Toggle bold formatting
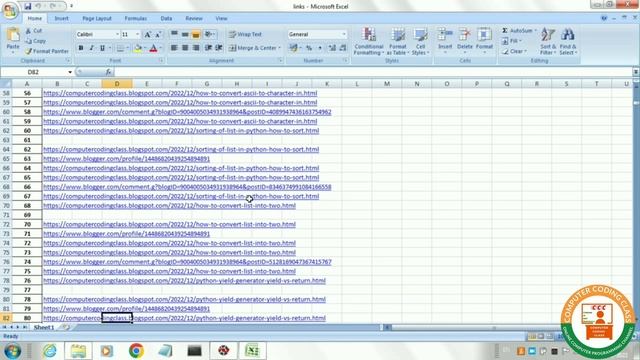The image size is (640, 360). click(81, 48)
